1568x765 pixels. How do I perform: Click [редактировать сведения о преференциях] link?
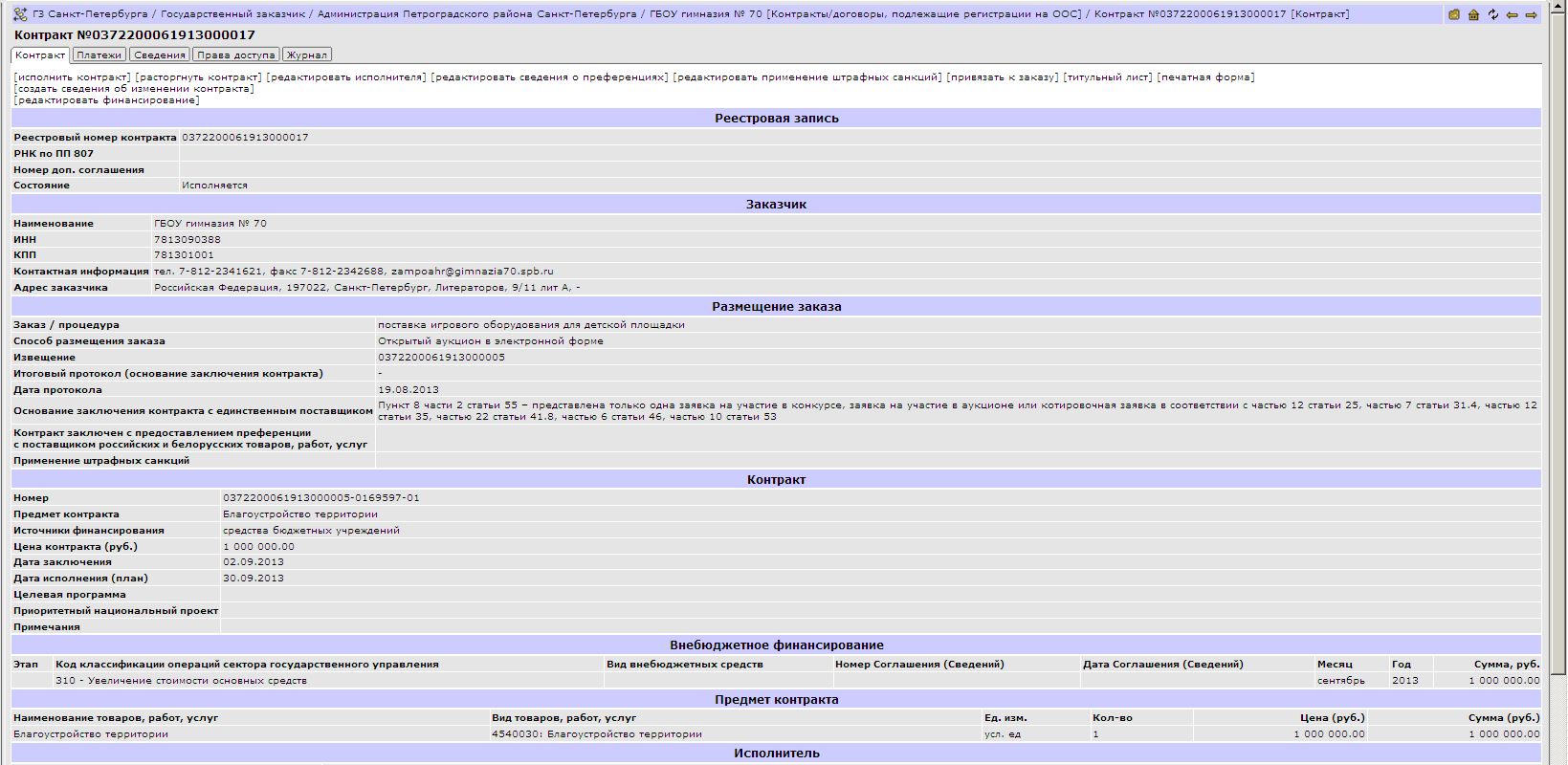(x=550, y=77)
